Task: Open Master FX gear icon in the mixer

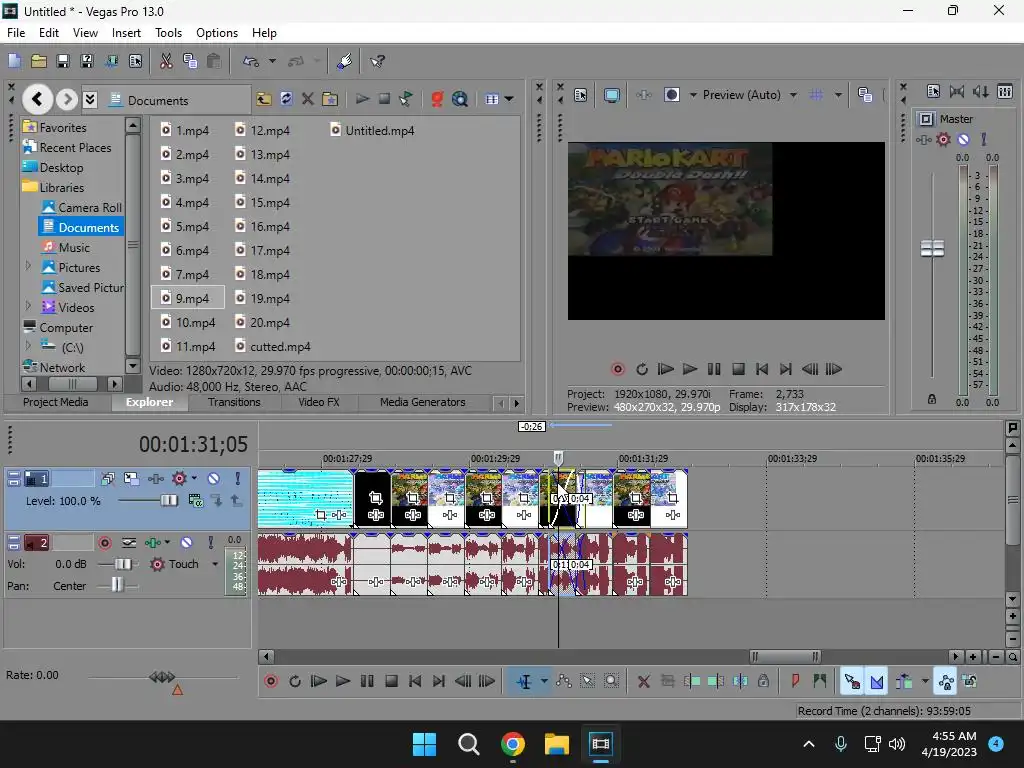Action: tap(943, 139)
